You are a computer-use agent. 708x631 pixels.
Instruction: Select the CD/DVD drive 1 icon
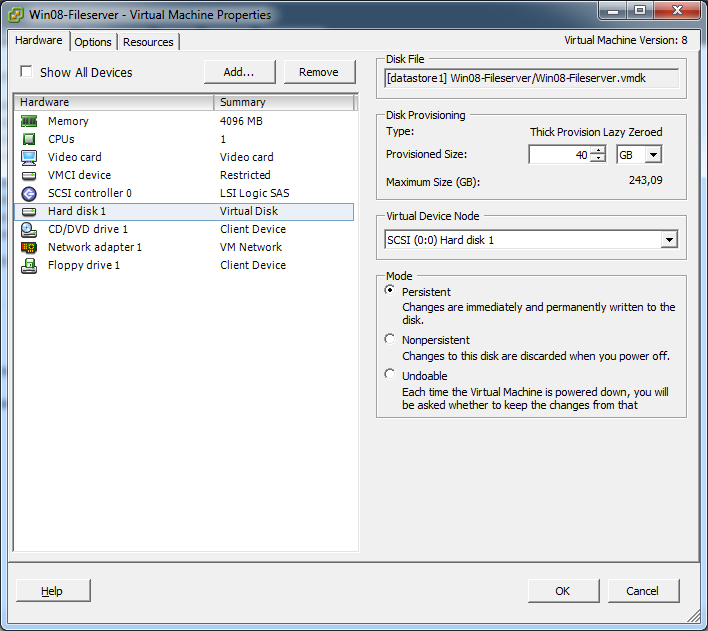click(x=29, y=229)
